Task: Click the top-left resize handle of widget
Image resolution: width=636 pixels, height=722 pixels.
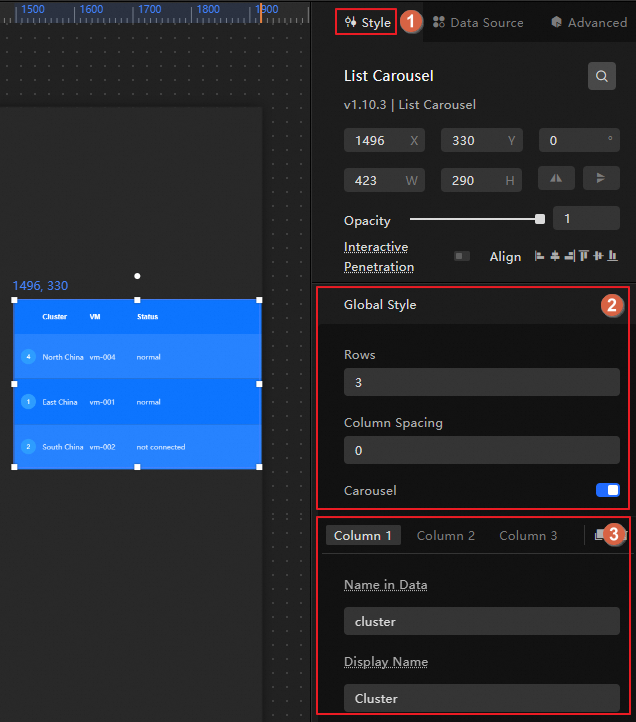Action: [x=14, y=300]
